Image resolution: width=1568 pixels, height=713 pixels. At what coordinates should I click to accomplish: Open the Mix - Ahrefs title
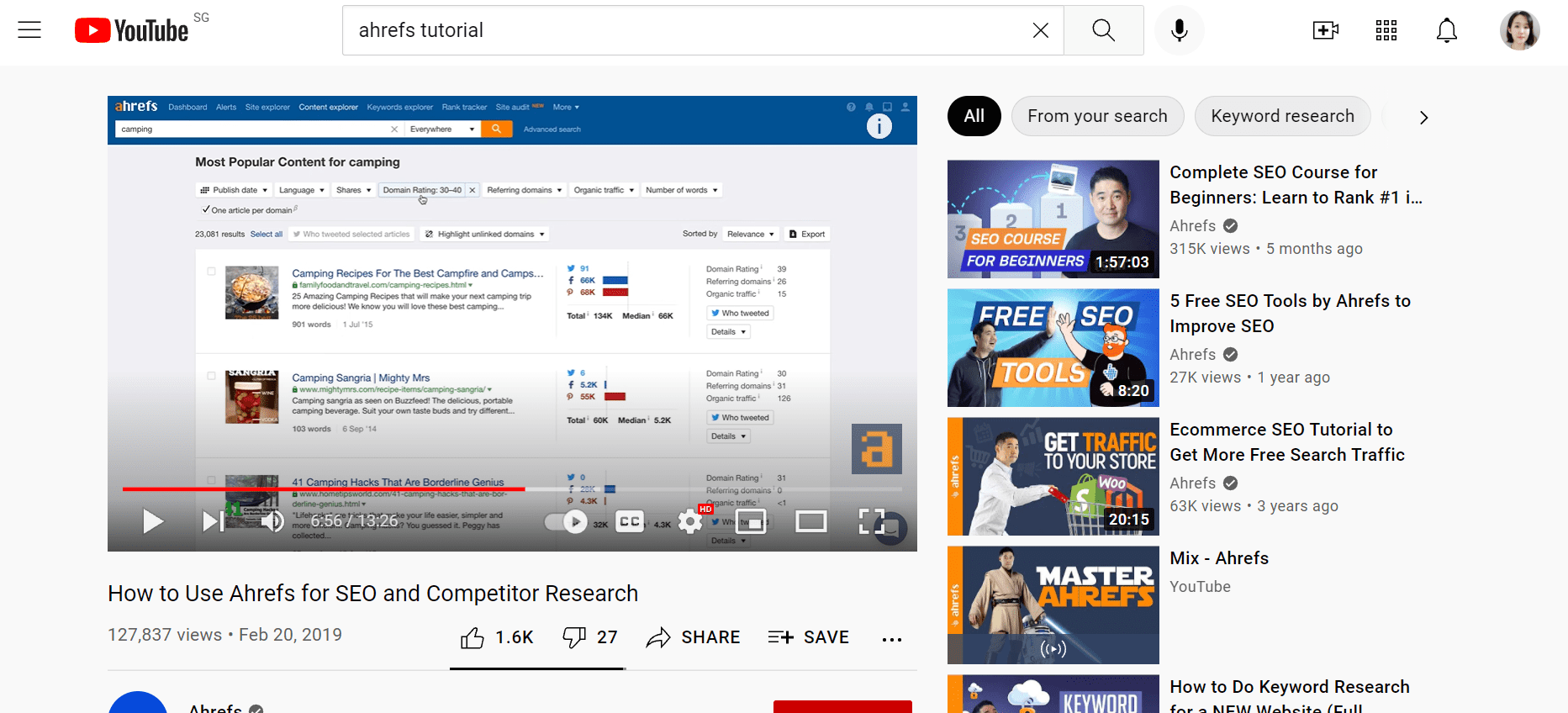coord(1219,558)
